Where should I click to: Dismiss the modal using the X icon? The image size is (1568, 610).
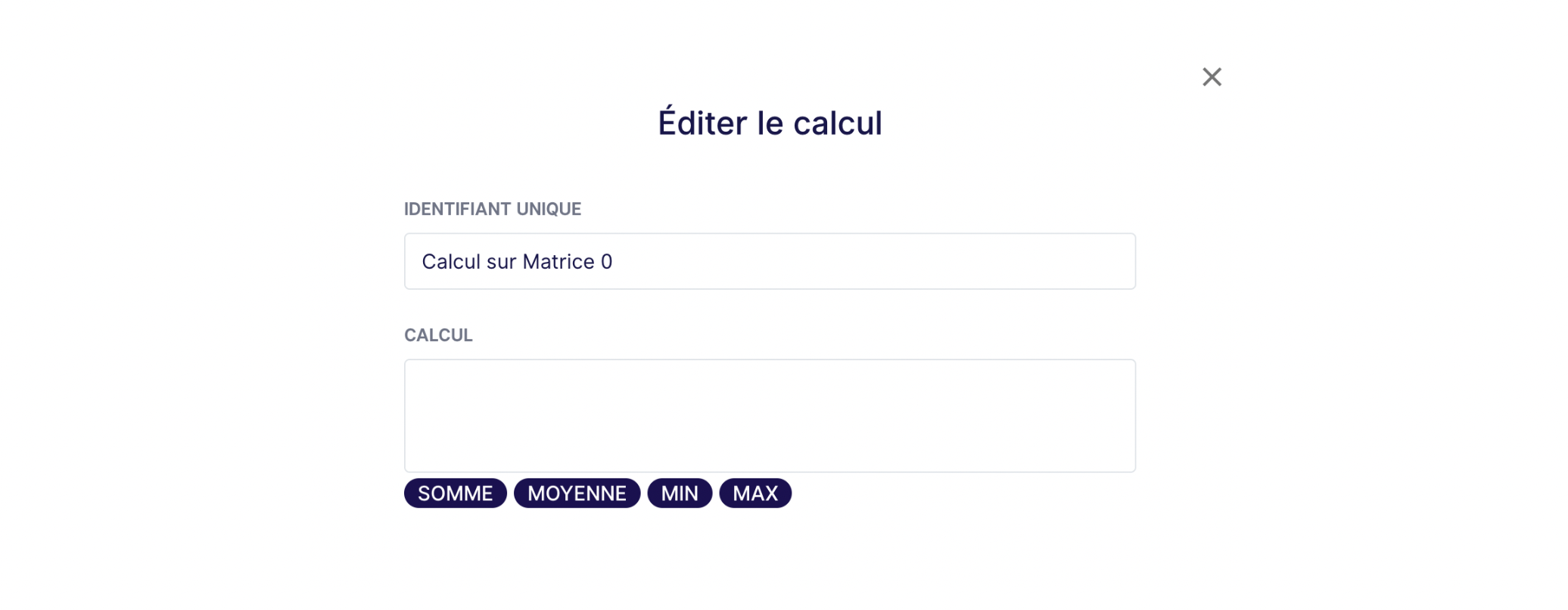tap(1212, 76)
